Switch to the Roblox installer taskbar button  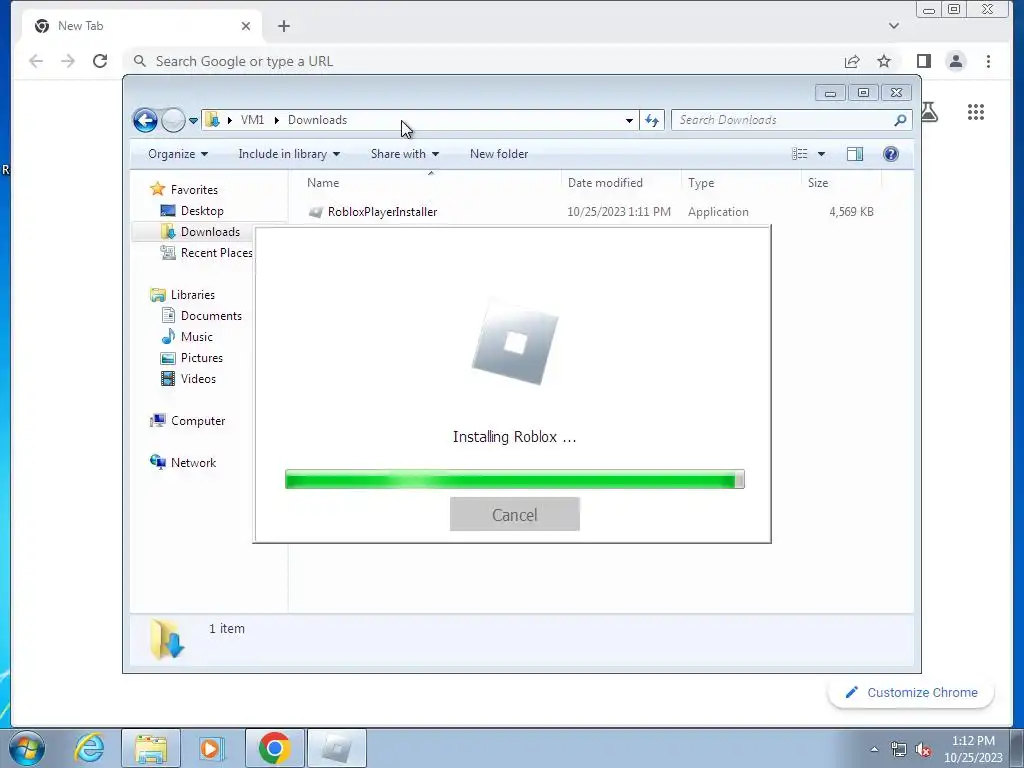pyautogui.click(x=337, y=748)
